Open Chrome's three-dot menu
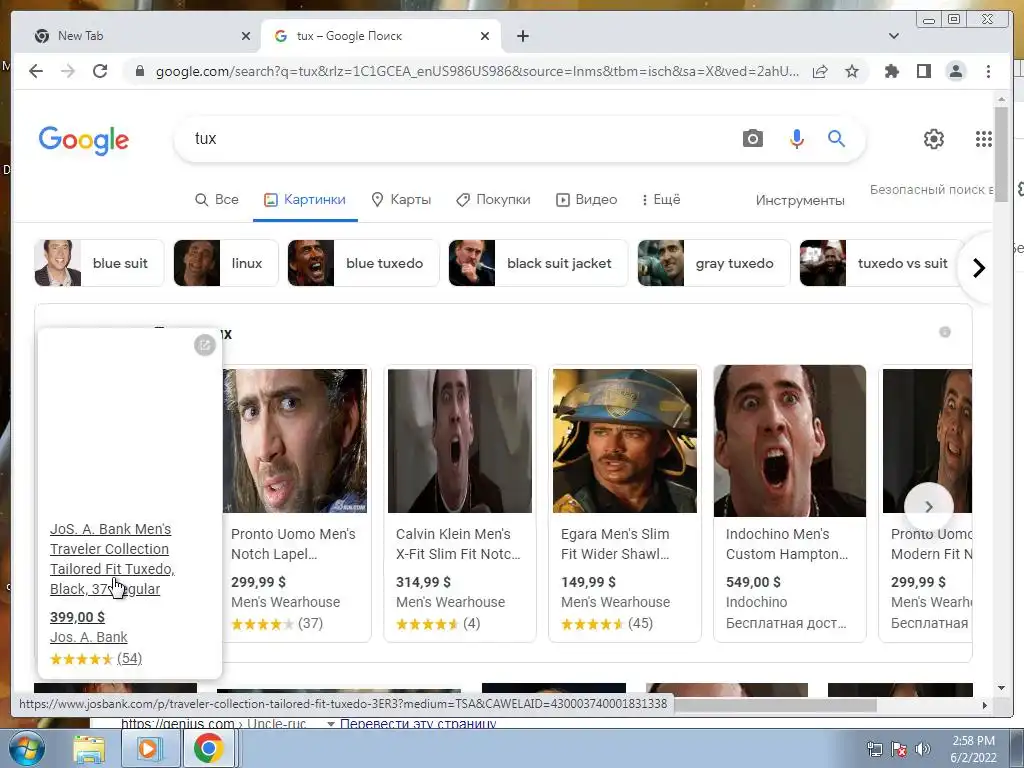 (x=988, y=71)
